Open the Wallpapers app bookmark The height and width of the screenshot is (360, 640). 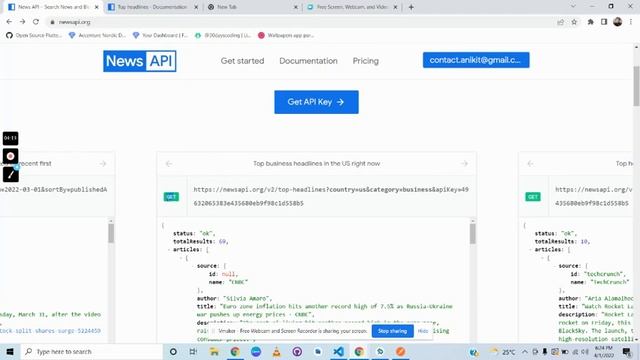tap(286, 36)
